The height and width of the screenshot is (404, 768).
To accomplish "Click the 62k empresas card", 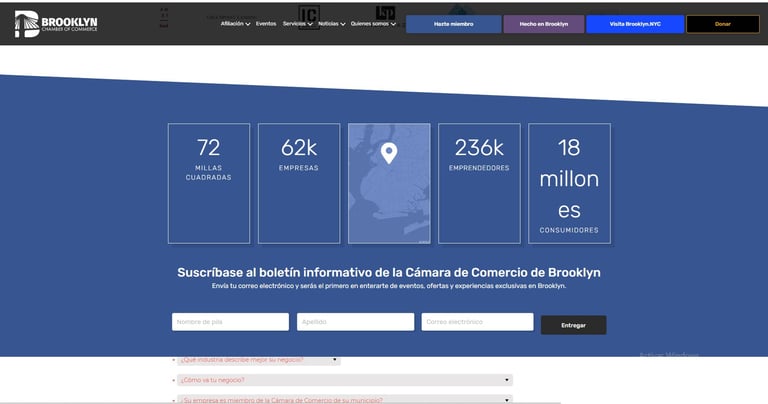I will click(299, 184).
